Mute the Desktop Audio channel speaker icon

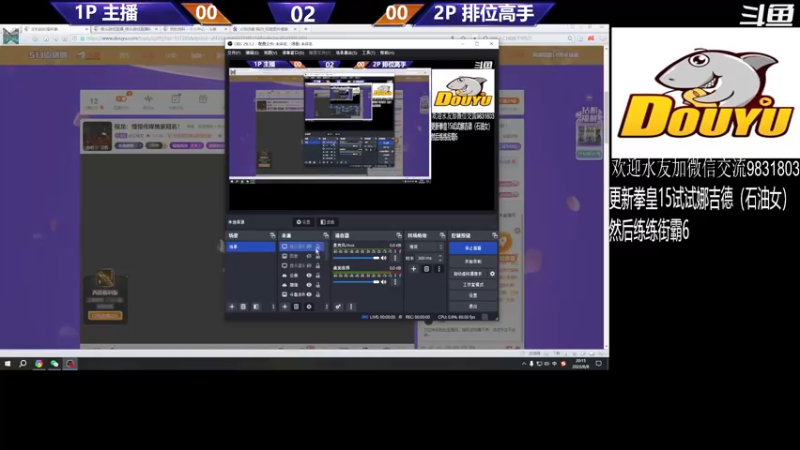point(384,282)
